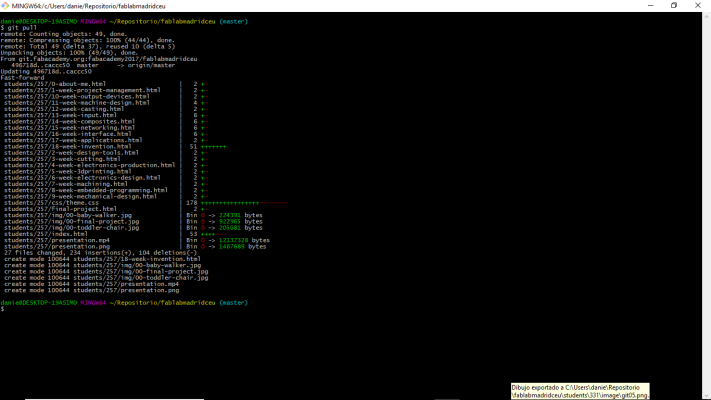Click 'Updating 496718d..cacccS0' line
Screen dimensions: 711x400
coord(46,72)
